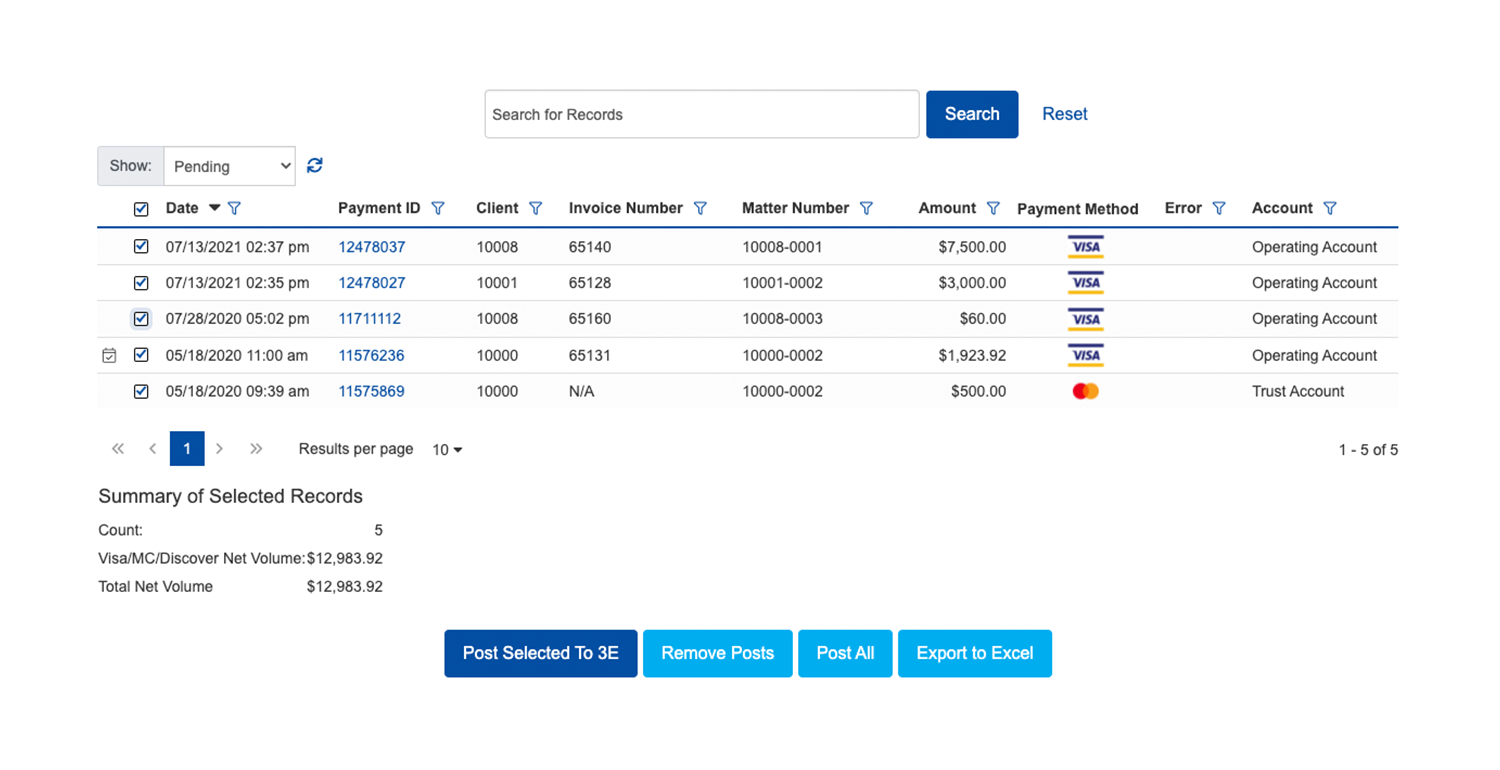Image resolution: width=1500 pixels, height=770 pixels.
Task: Open the Payment ID column filter
Action: pos(438,208)
